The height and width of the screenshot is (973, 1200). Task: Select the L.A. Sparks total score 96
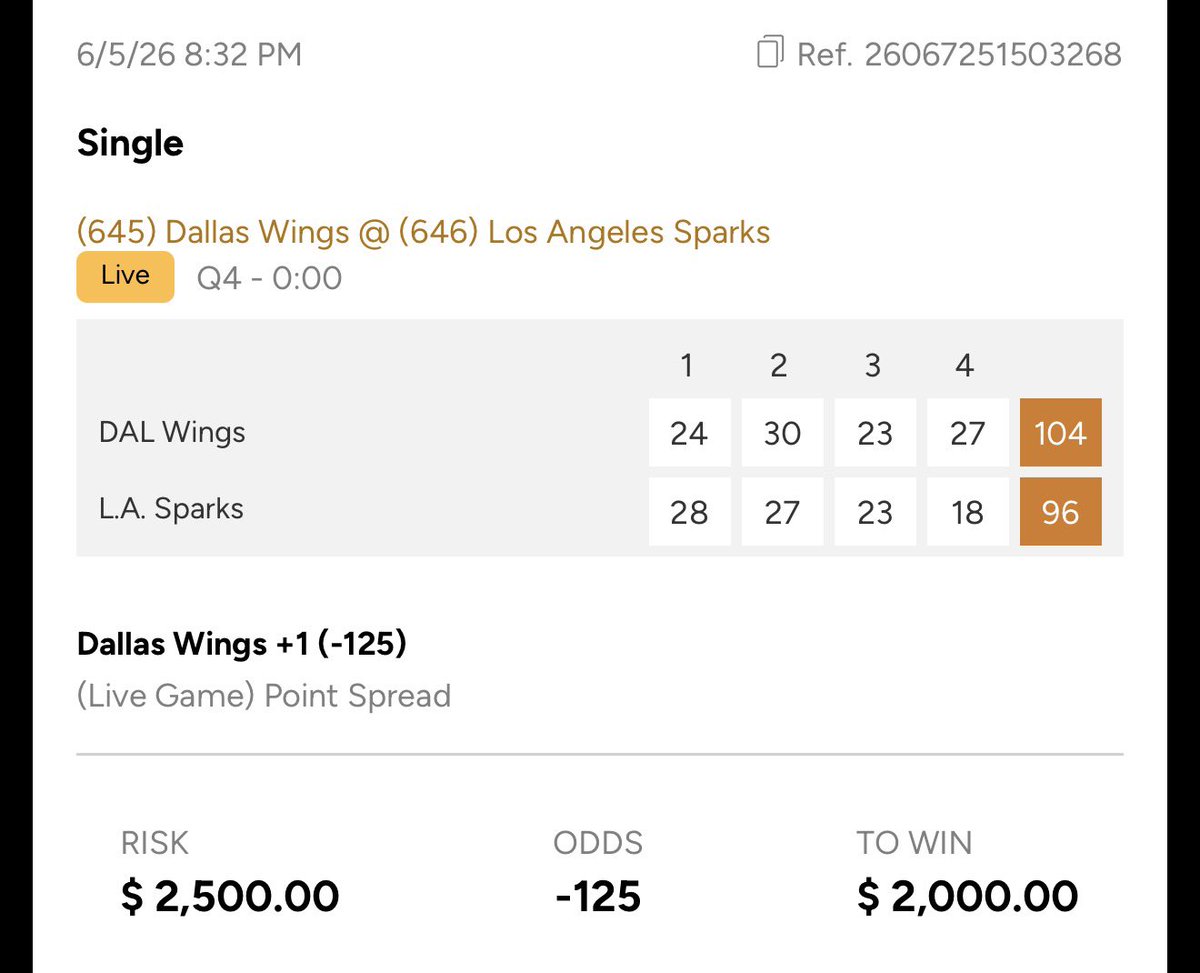(x=1060, y=512)
